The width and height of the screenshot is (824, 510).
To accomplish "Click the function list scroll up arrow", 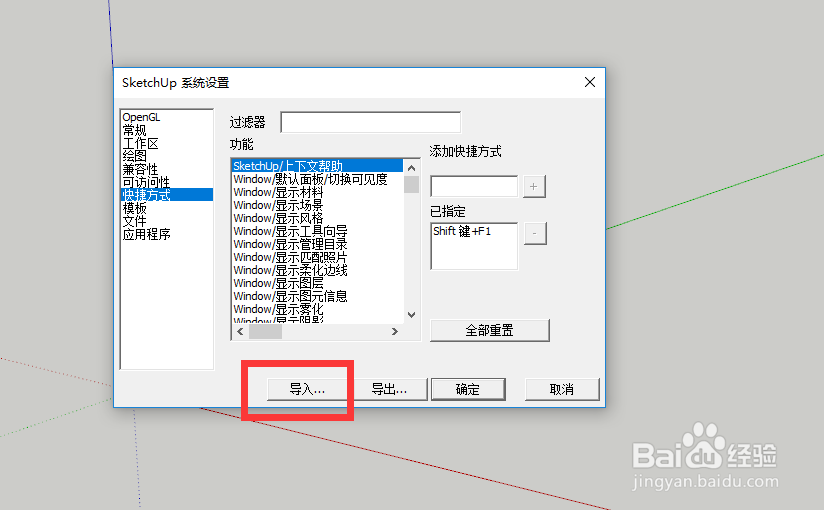I will [x=411, y=168].
